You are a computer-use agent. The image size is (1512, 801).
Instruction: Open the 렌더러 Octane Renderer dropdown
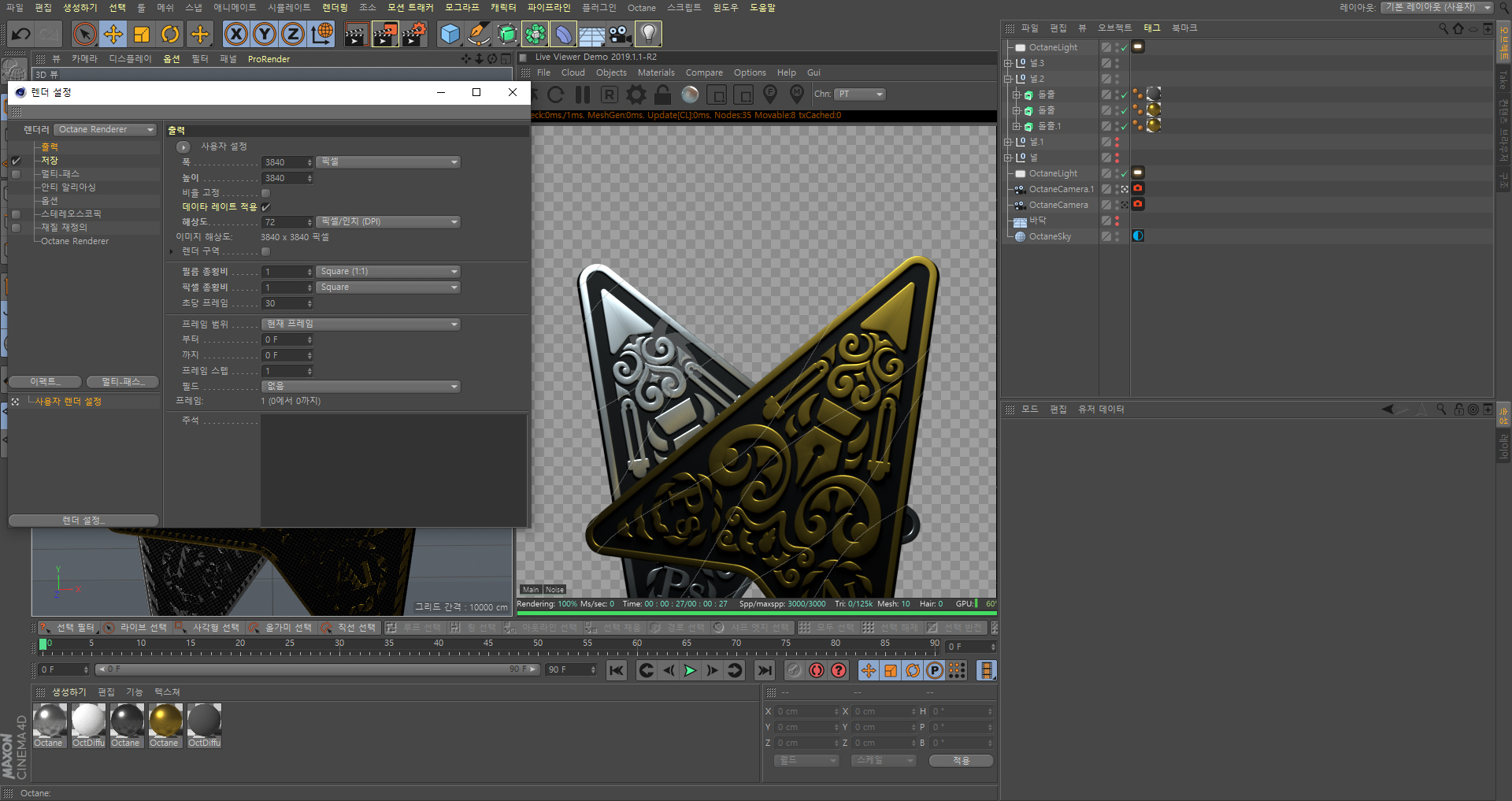coord(106,129)
